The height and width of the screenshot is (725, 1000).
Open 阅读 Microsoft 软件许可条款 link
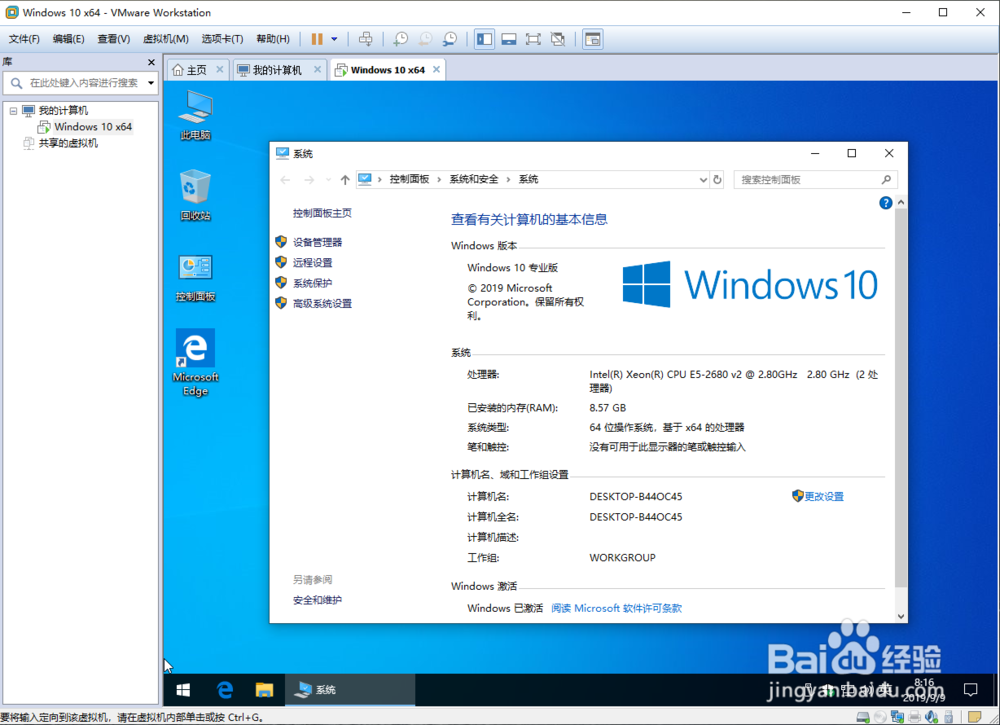point(617,608)
